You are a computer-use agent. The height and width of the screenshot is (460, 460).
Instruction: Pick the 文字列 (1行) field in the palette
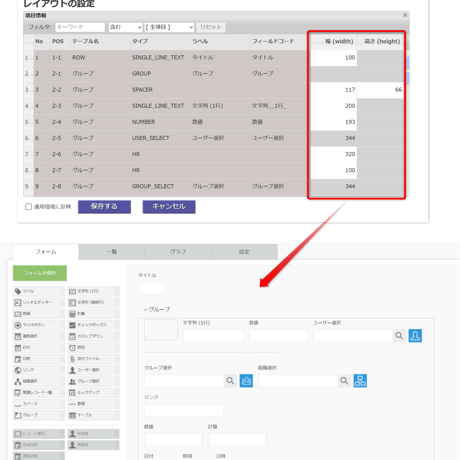93,291
